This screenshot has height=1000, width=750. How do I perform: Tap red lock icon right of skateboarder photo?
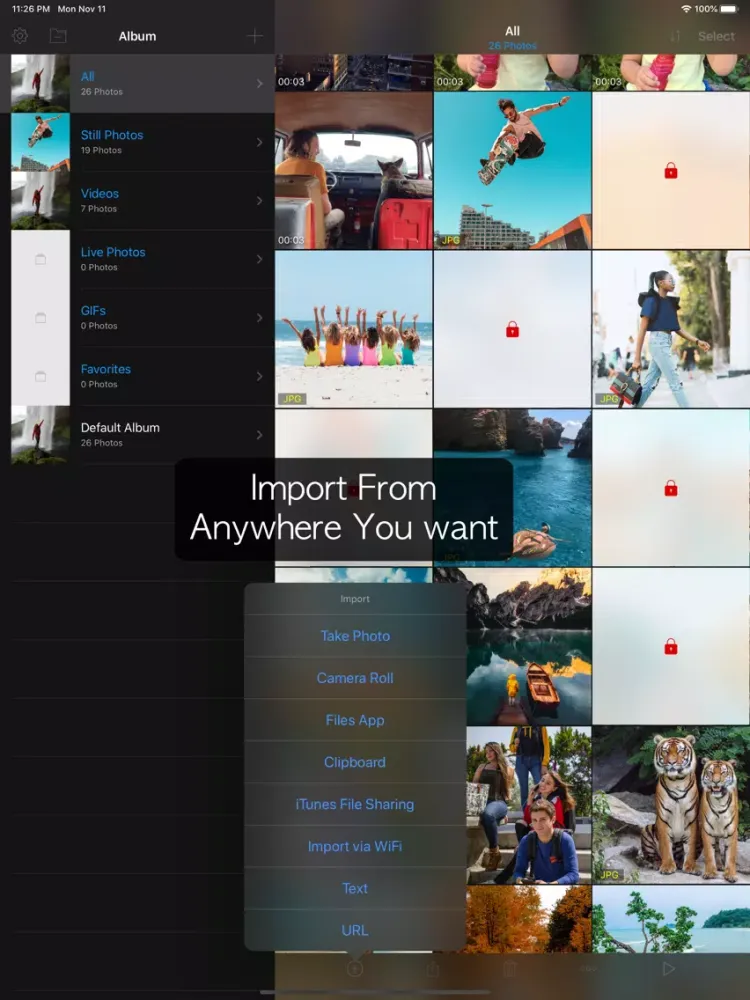[671, 171]
